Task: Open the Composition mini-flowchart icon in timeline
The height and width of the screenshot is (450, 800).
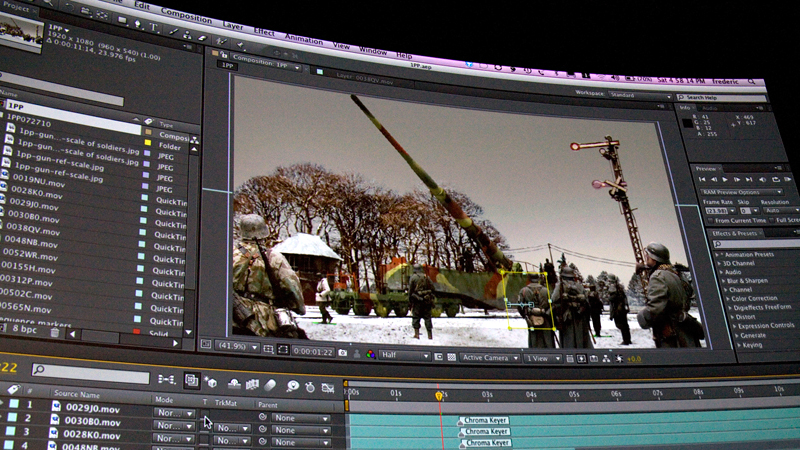Action: (166, 379)
